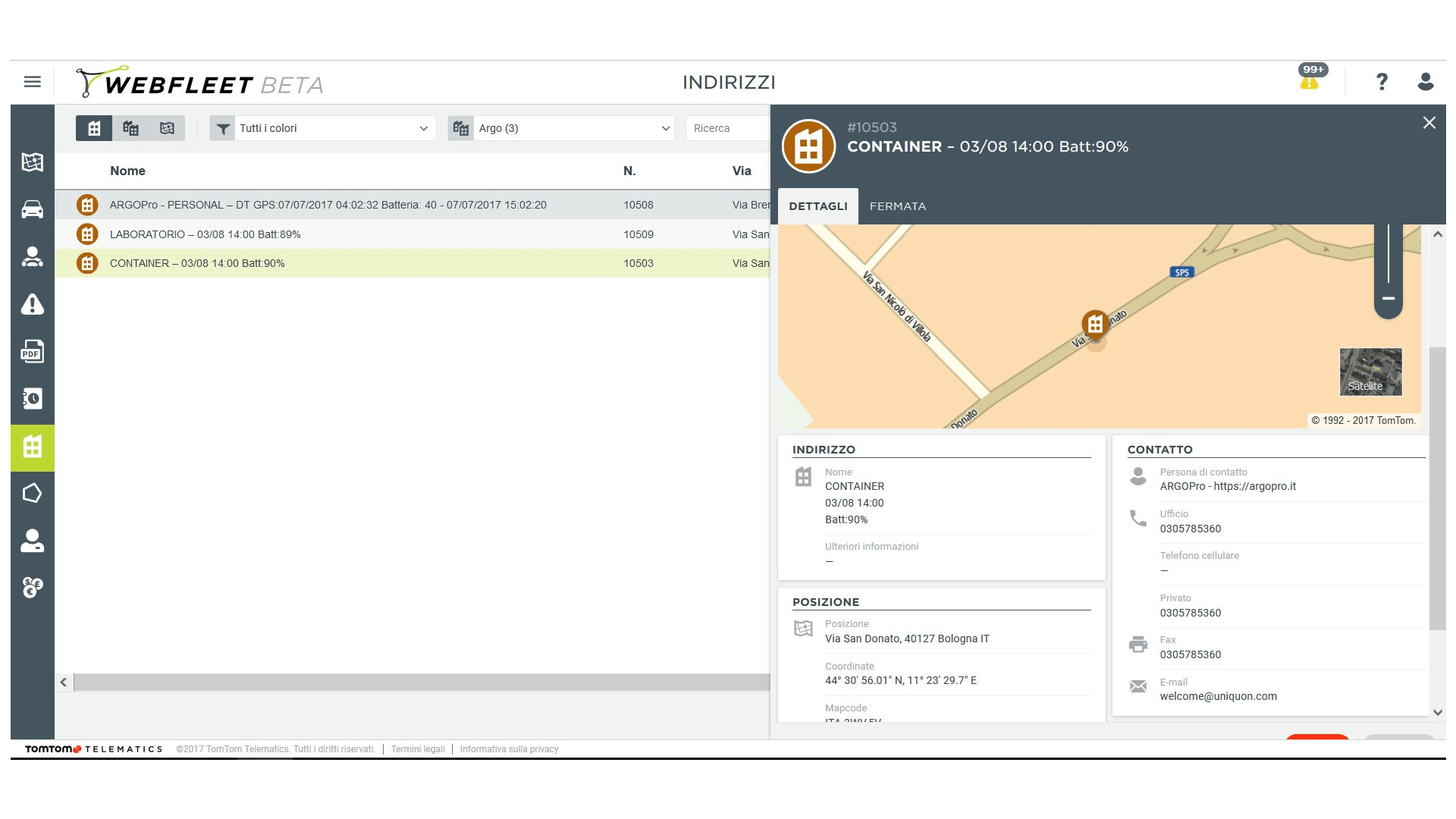Open the help question mark icon
1456x819 pixels.
[x=1382, y=82]
